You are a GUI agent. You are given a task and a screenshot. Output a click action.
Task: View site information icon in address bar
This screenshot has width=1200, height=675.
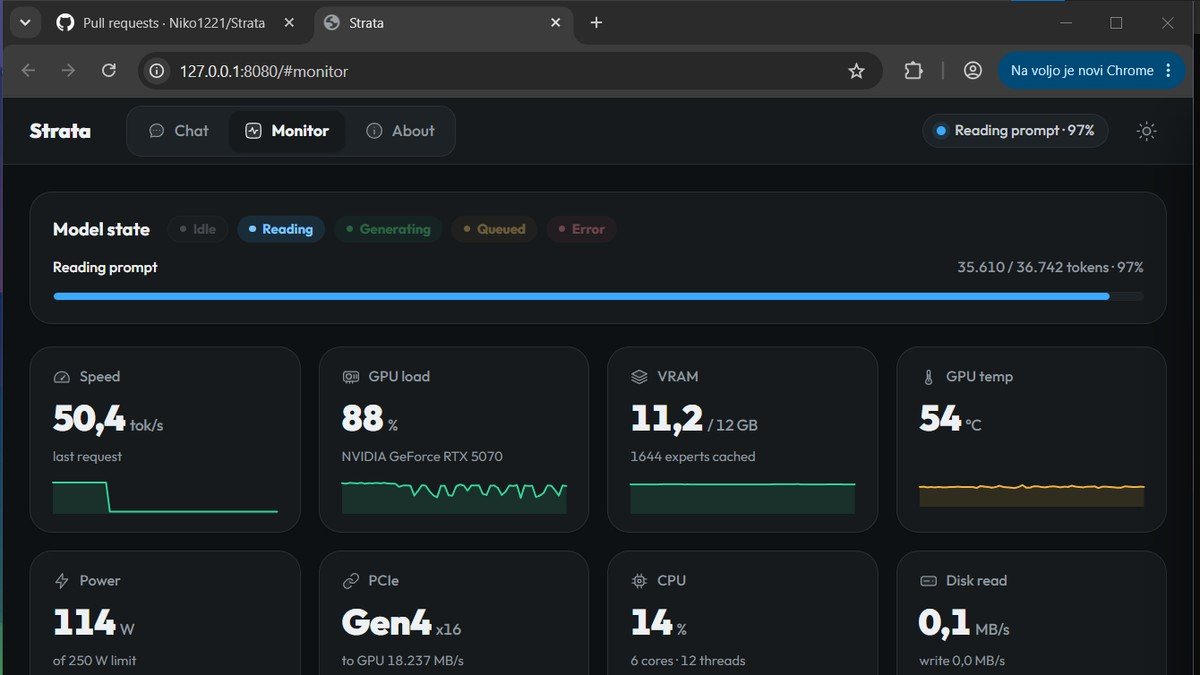click(156, 71)
